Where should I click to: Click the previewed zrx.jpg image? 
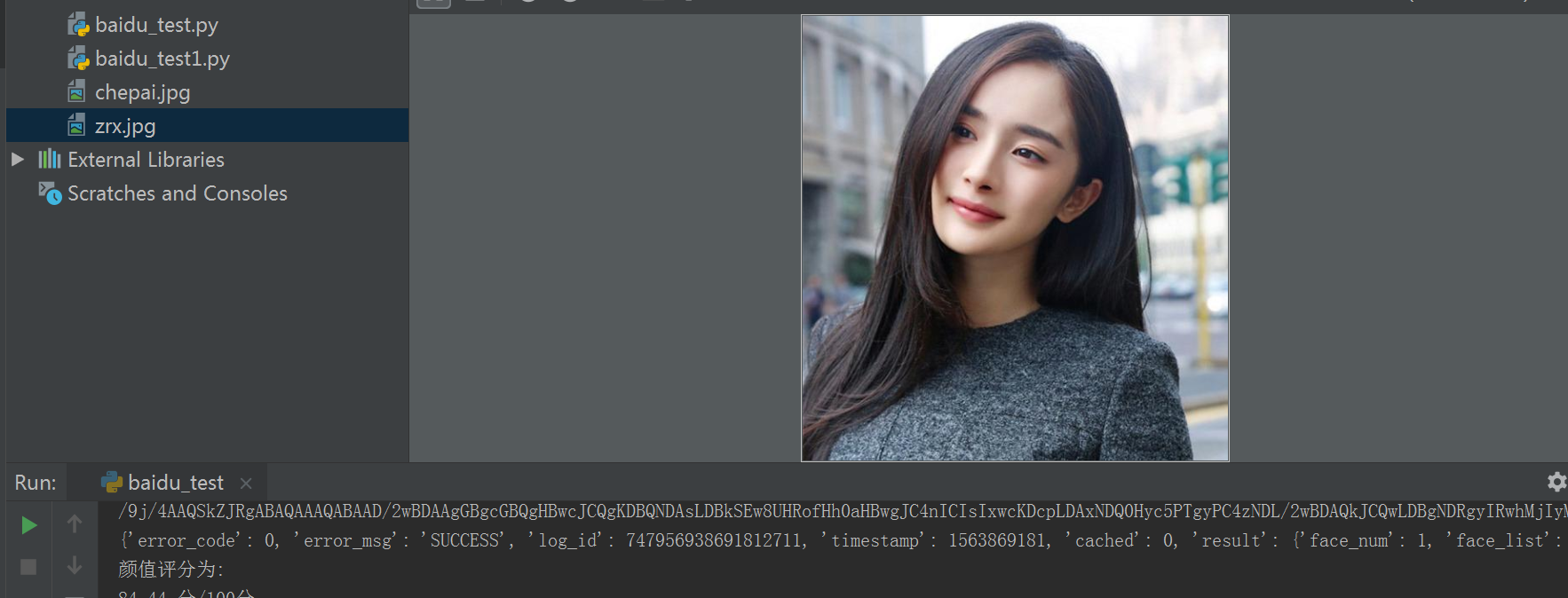1015,239
